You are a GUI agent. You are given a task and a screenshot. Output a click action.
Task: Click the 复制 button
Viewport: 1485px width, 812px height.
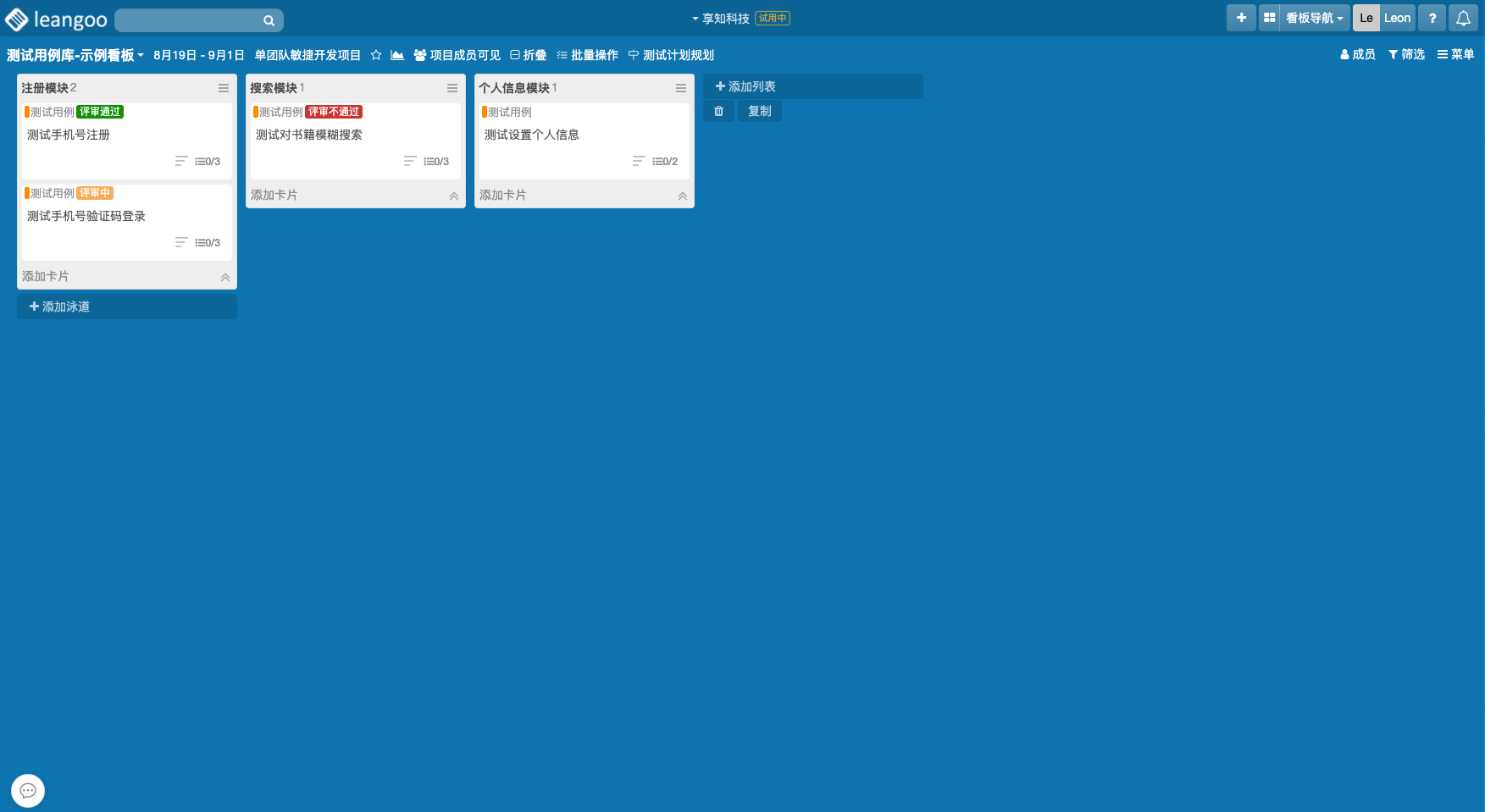759,111
